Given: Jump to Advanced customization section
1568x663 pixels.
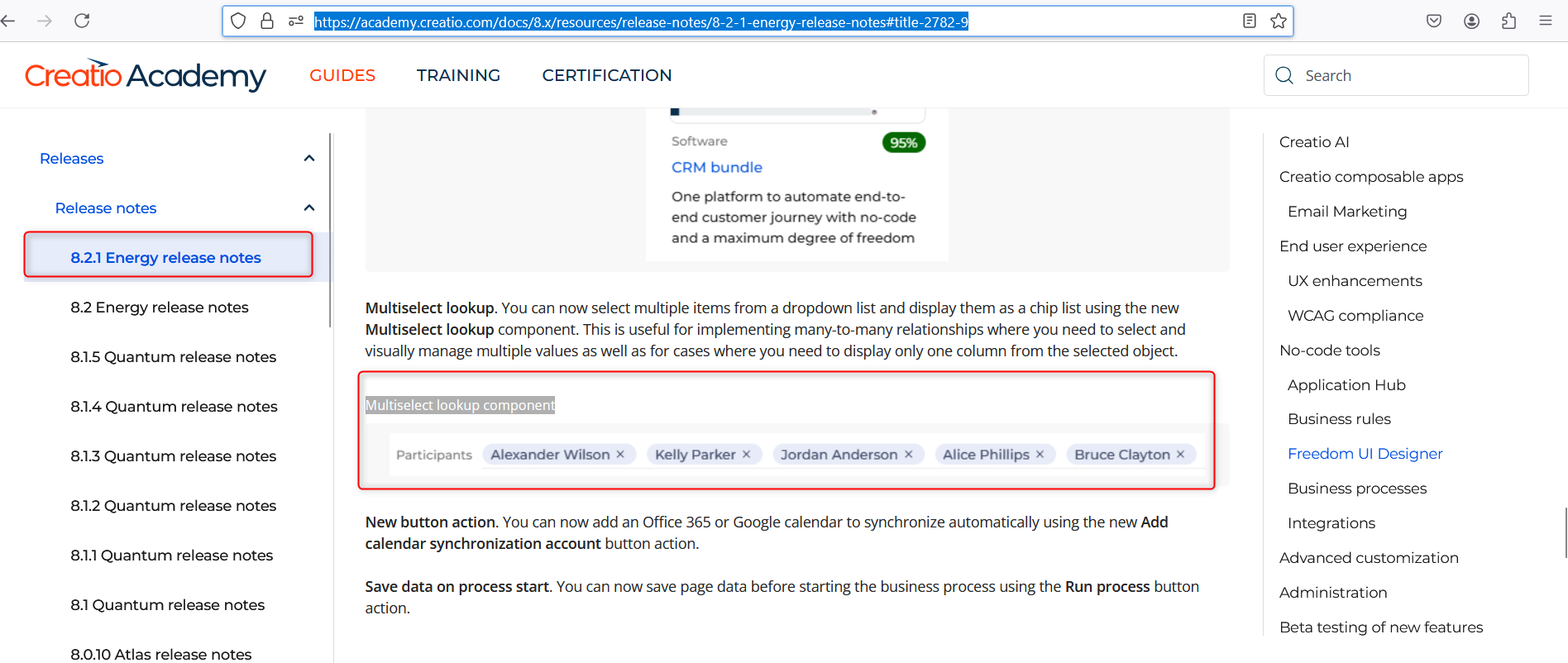Looking at the screenshot, I should [x=1369, y=557].
